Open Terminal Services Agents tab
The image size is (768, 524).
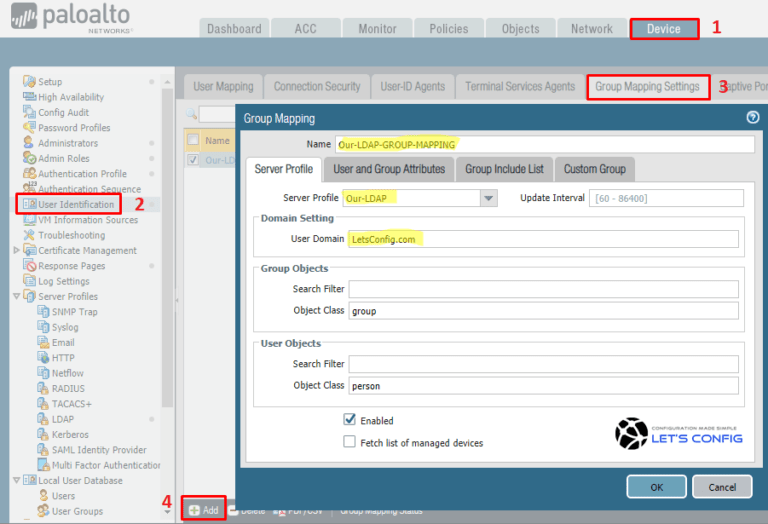click(x=520, y=87)
